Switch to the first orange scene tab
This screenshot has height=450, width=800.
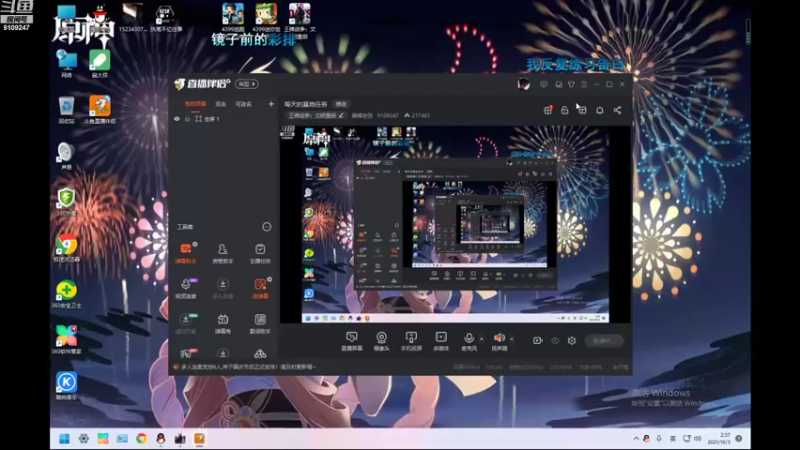pos(195,104)
